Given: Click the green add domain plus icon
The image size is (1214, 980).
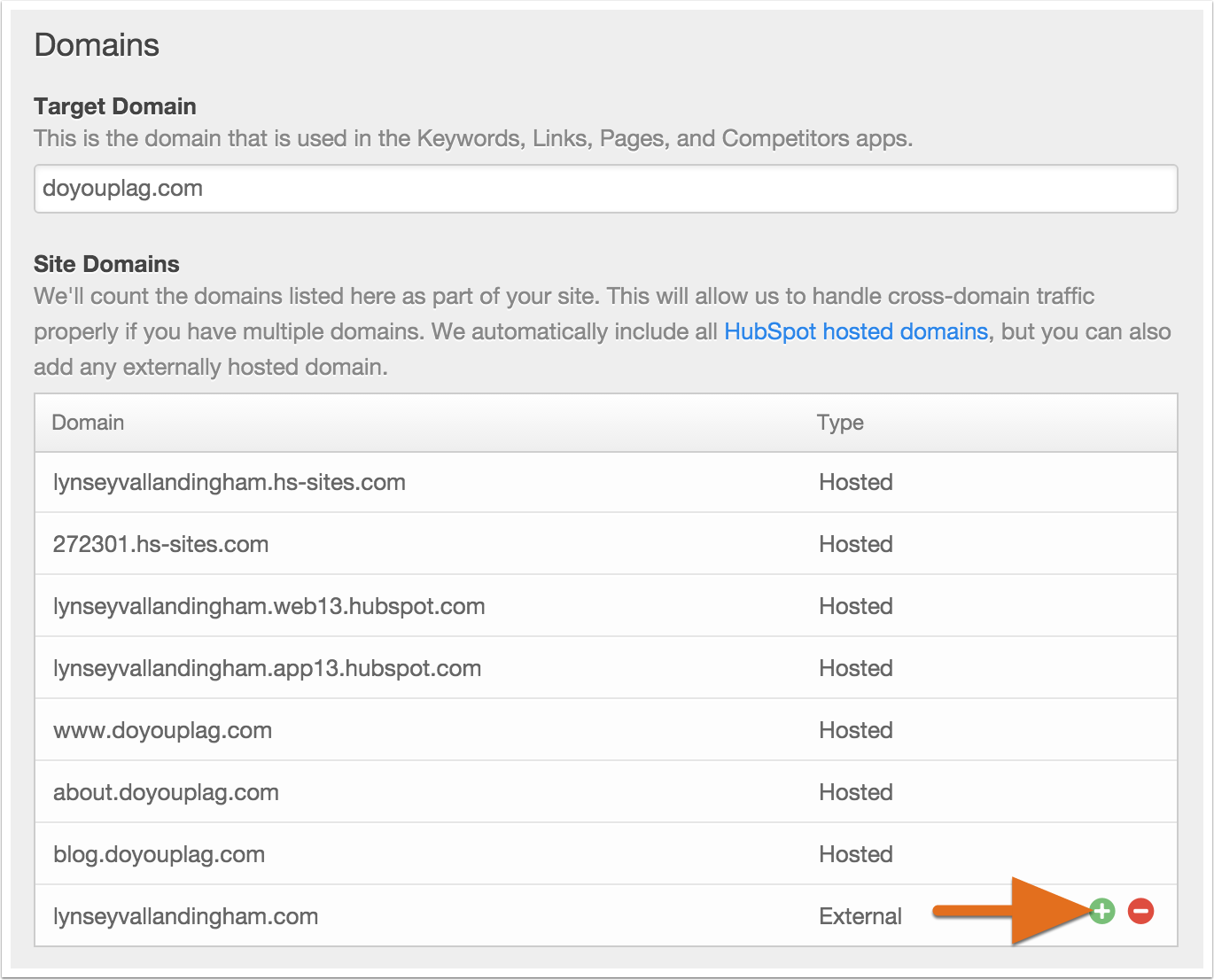Looking at the screenshot, I should (1101, 911).
